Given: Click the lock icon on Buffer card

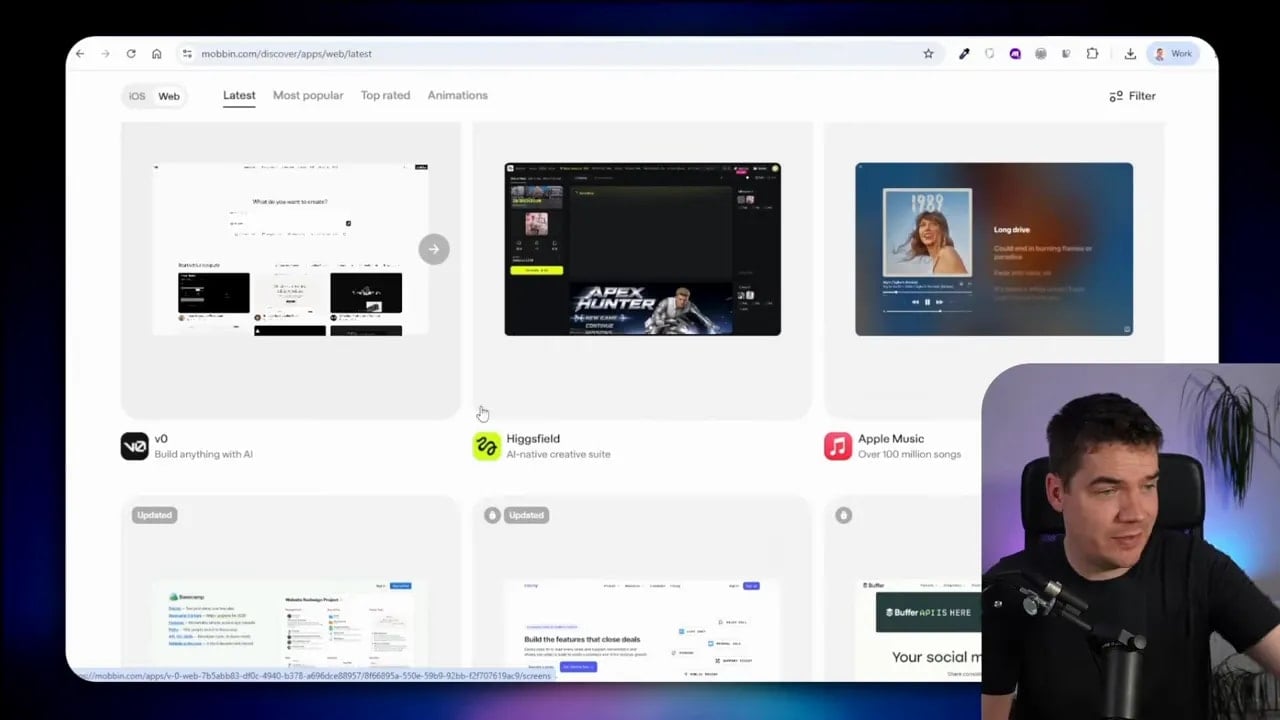Looking at the screenshot, I should (843, 515).
